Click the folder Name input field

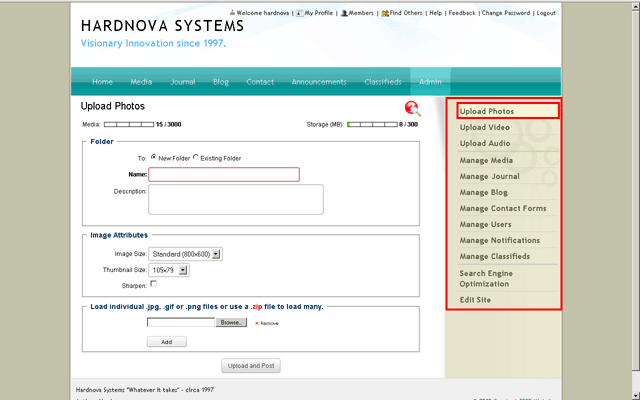(x=224, y=174)
